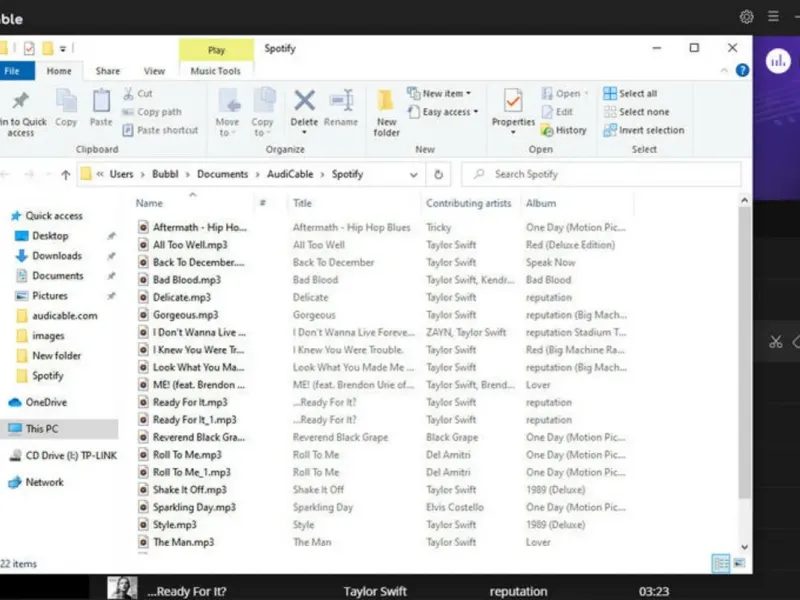The image size is (800, 600).
Task: Click quick access toolbar properties checkmark icon
Action: coord(29,48)
